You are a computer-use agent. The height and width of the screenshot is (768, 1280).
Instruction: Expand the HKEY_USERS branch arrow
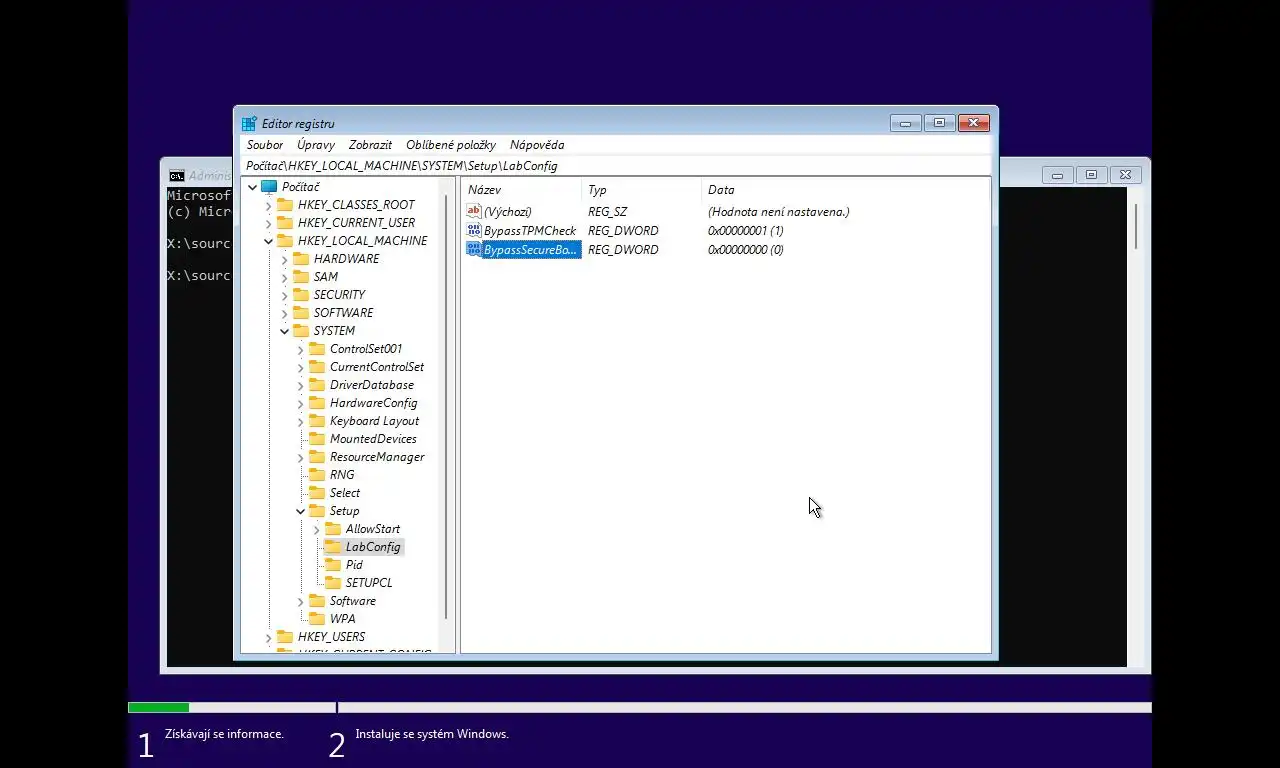(x=269, y=637)
